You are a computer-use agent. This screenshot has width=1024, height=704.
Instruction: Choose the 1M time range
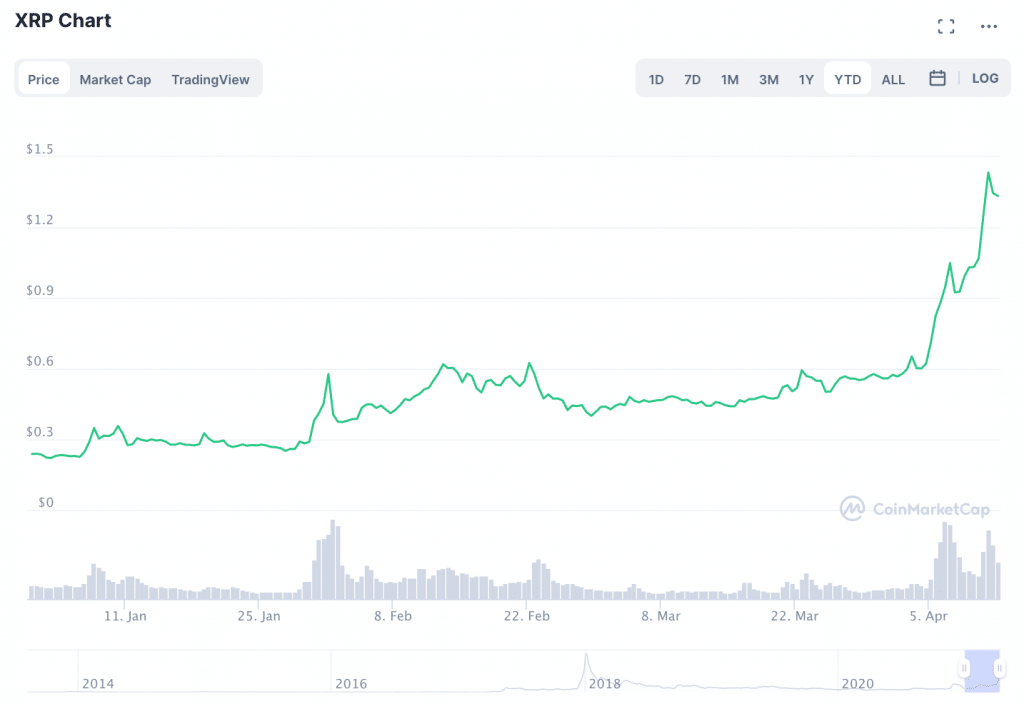(x=730, y=79)
